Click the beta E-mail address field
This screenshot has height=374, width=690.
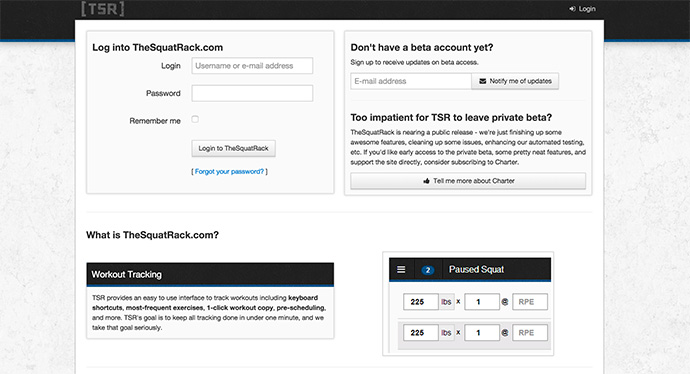(x=411, y=81)
